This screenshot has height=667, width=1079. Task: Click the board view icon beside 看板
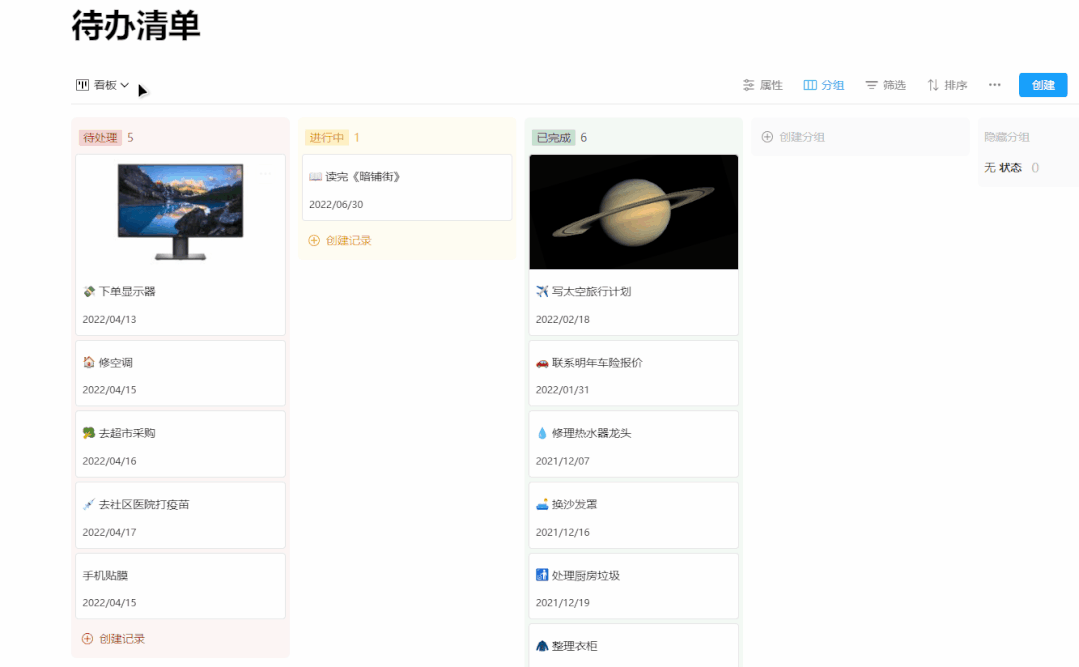click(x=81, y=85)
